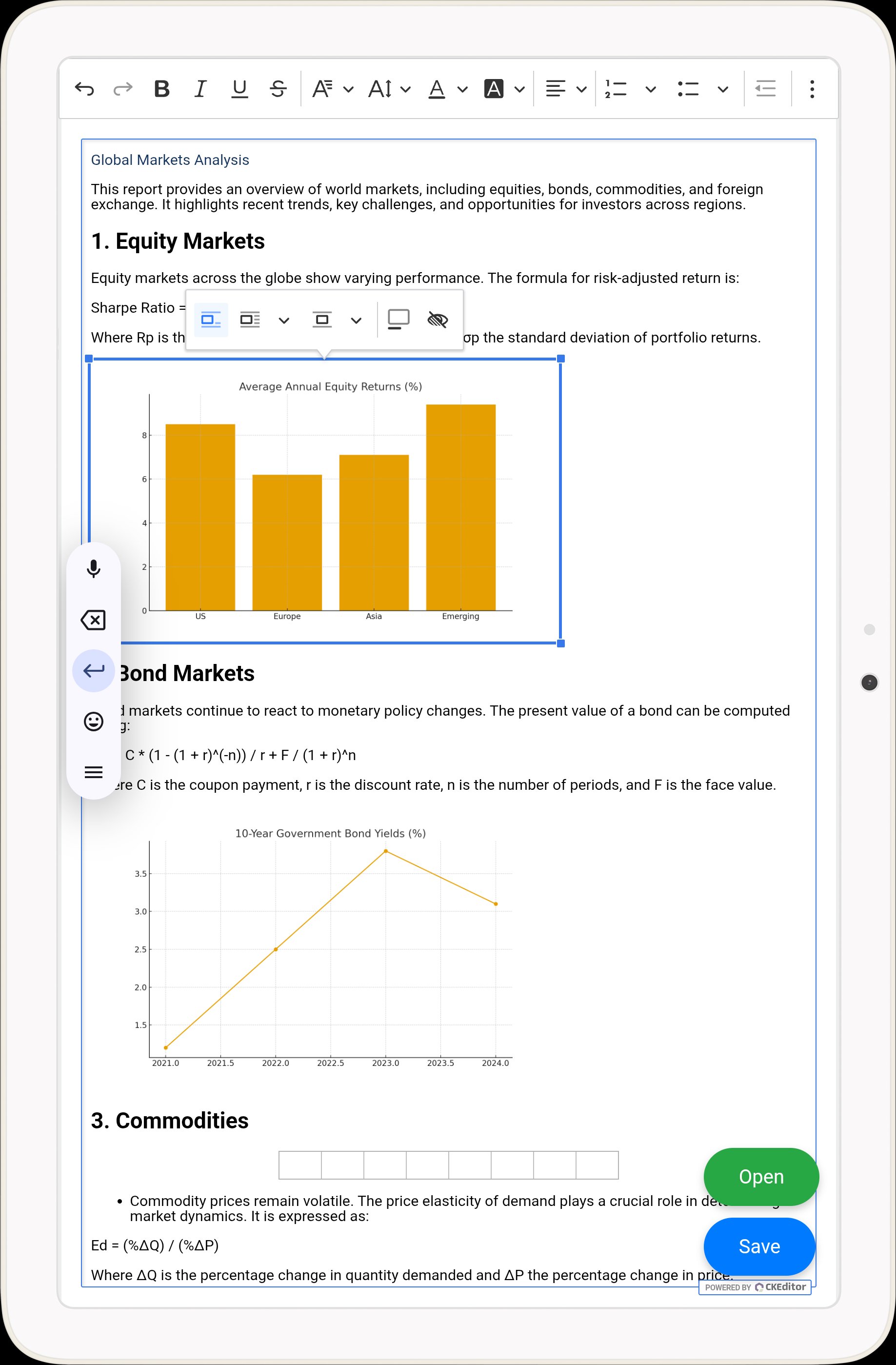Image resolution: width=896 pixels, height=1365 pixels.
Task: Click the bond formula line "C * (1 - (1 + r)^(-n))"
Action: click(240, 755)
